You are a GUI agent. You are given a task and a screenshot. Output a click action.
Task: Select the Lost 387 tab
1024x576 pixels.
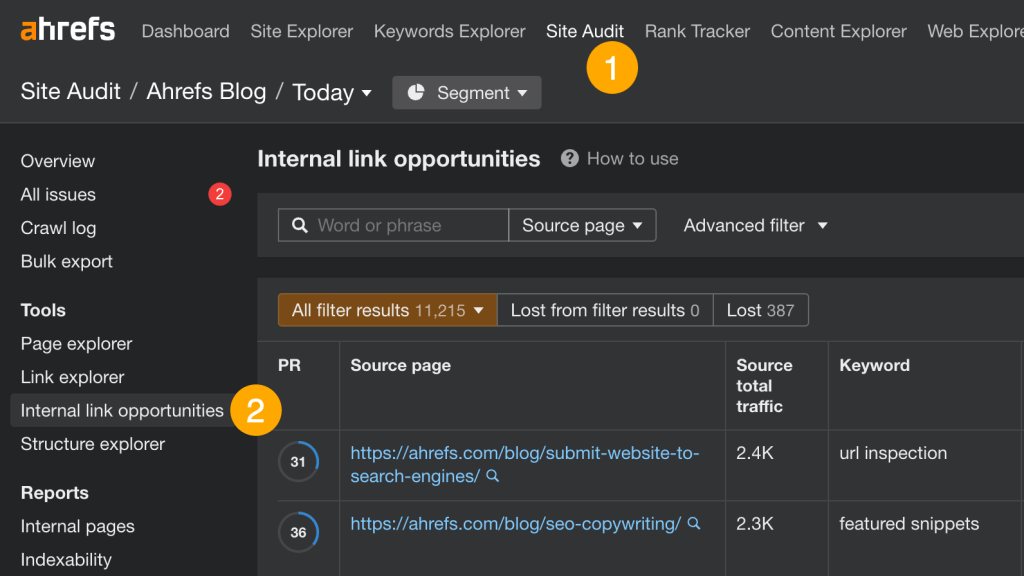(760, 310)
